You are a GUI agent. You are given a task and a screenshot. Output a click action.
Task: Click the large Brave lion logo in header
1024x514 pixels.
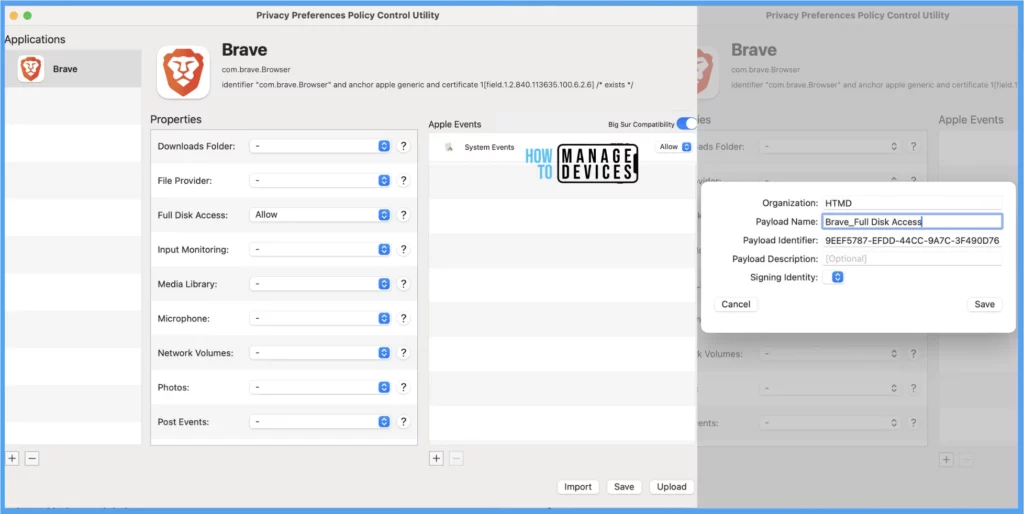tap(183, 72)
